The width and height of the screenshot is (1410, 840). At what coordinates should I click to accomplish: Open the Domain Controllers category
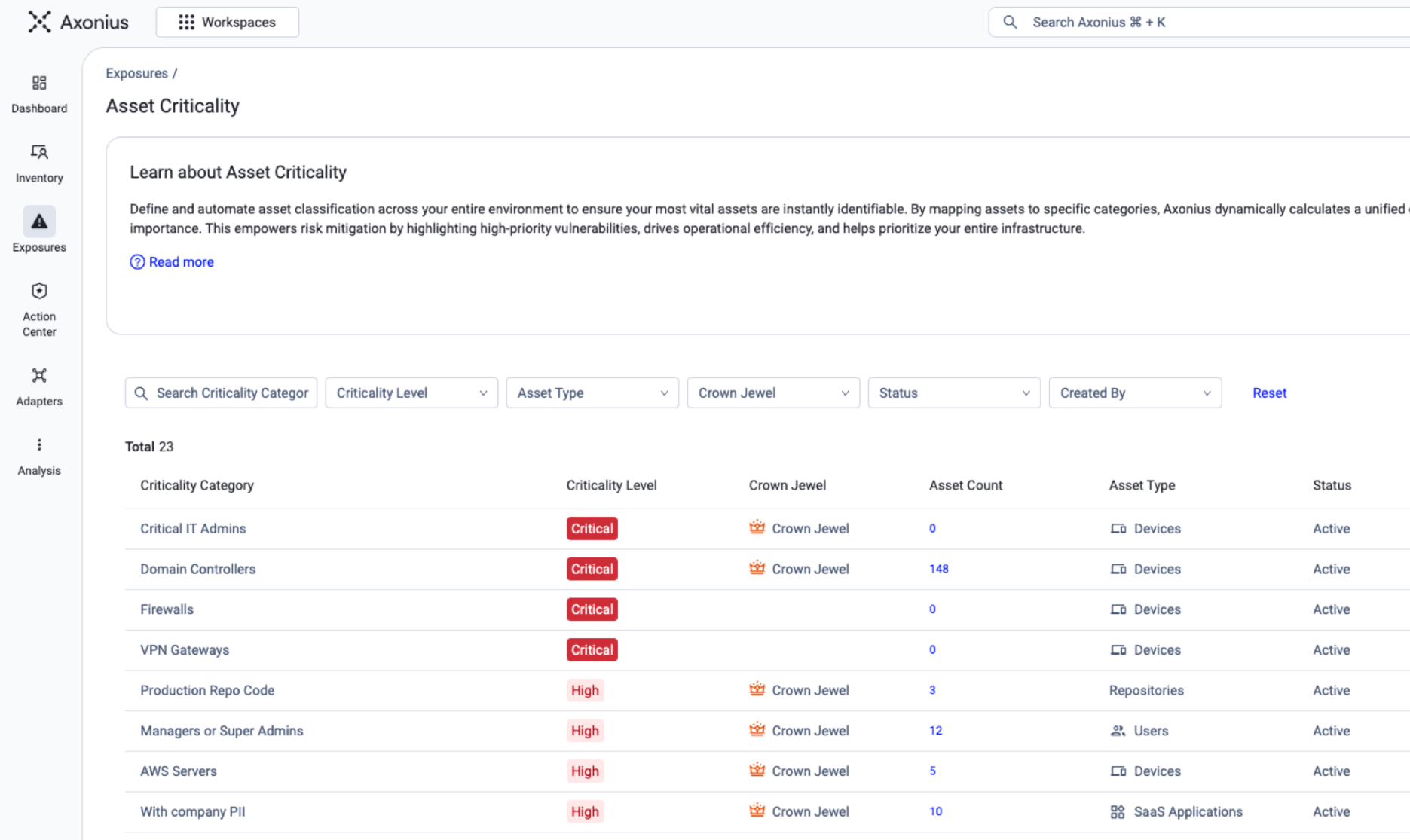point(197,569)
